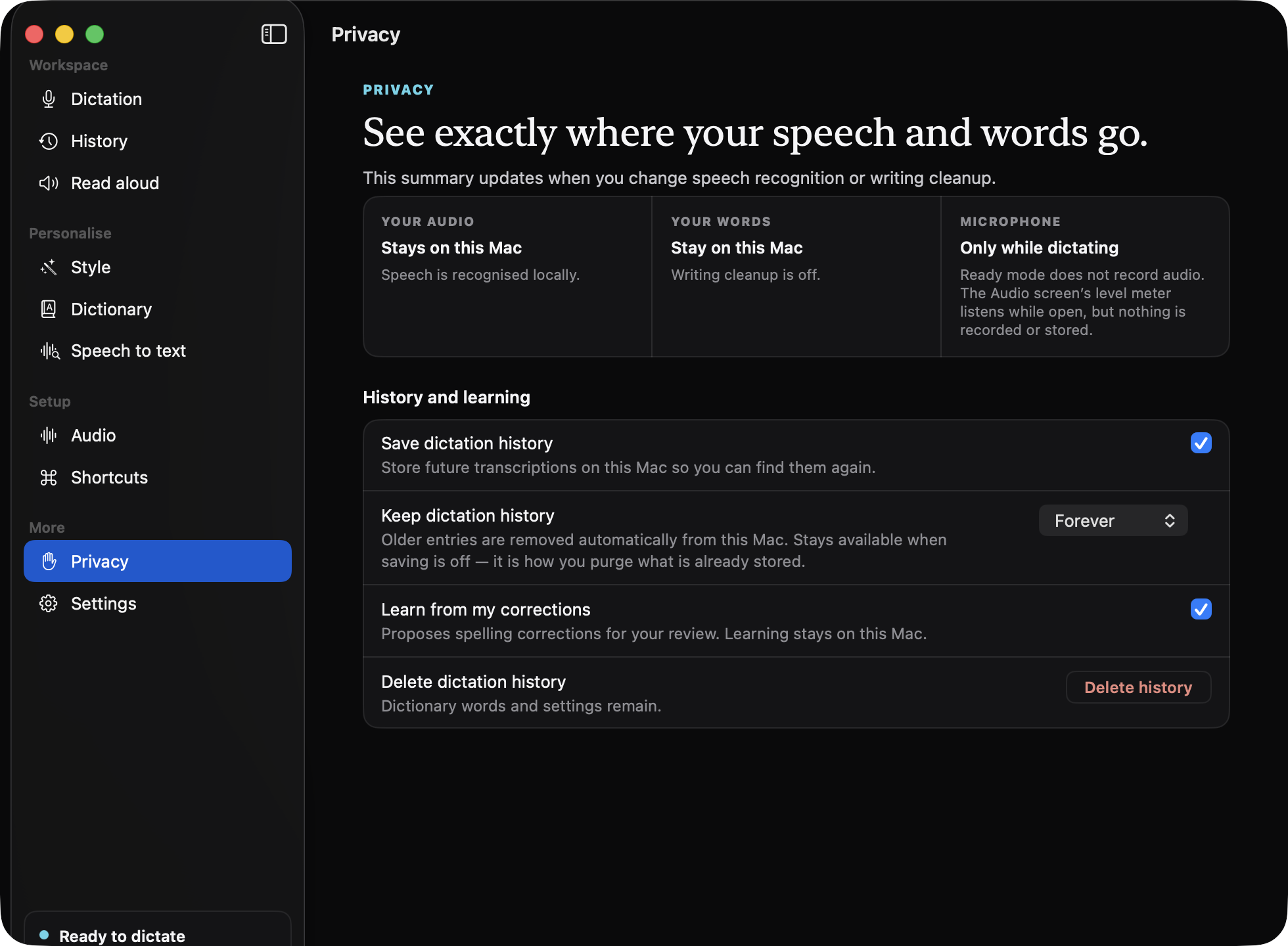Open the Audio setup section
The width and height of the screenshot is (1288, 946).
[158, 436]
